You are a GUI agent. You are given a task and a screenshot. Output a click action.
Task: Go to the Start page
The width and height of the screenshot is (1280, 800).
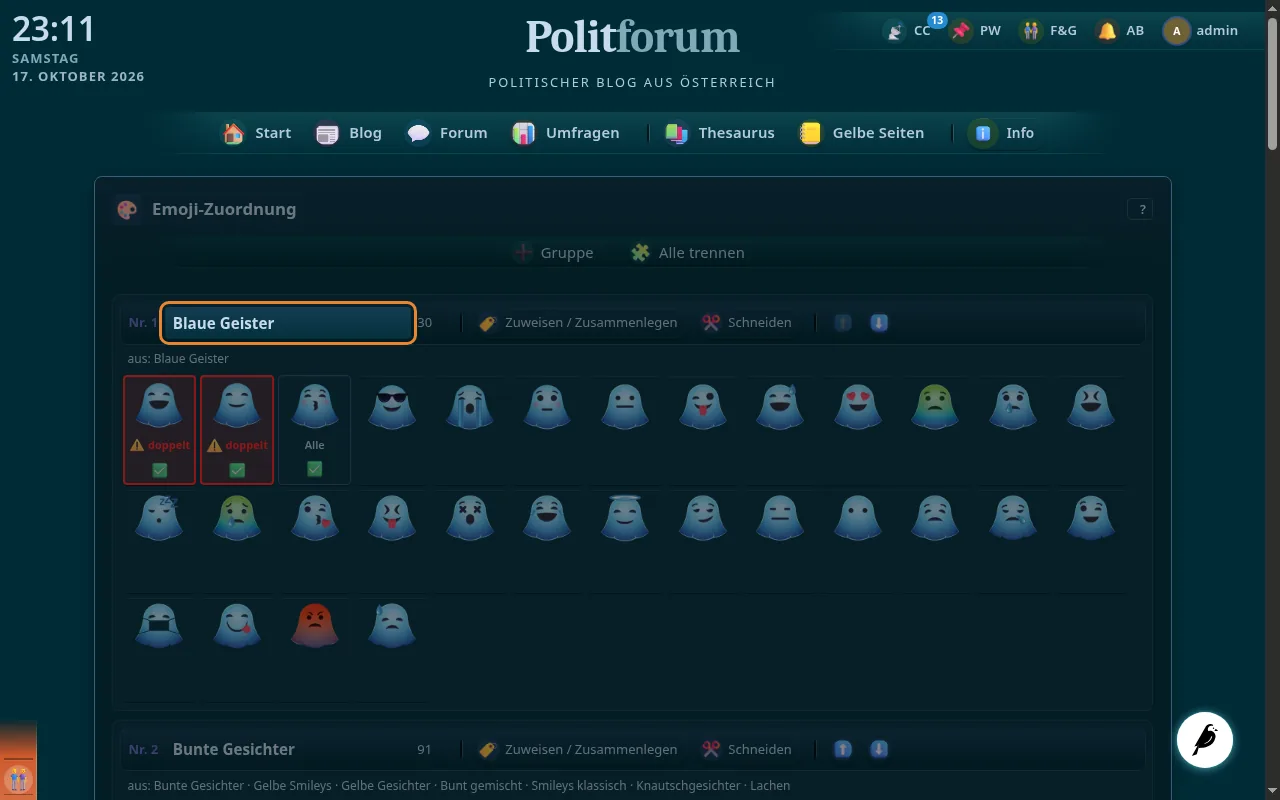pos(257,133)
